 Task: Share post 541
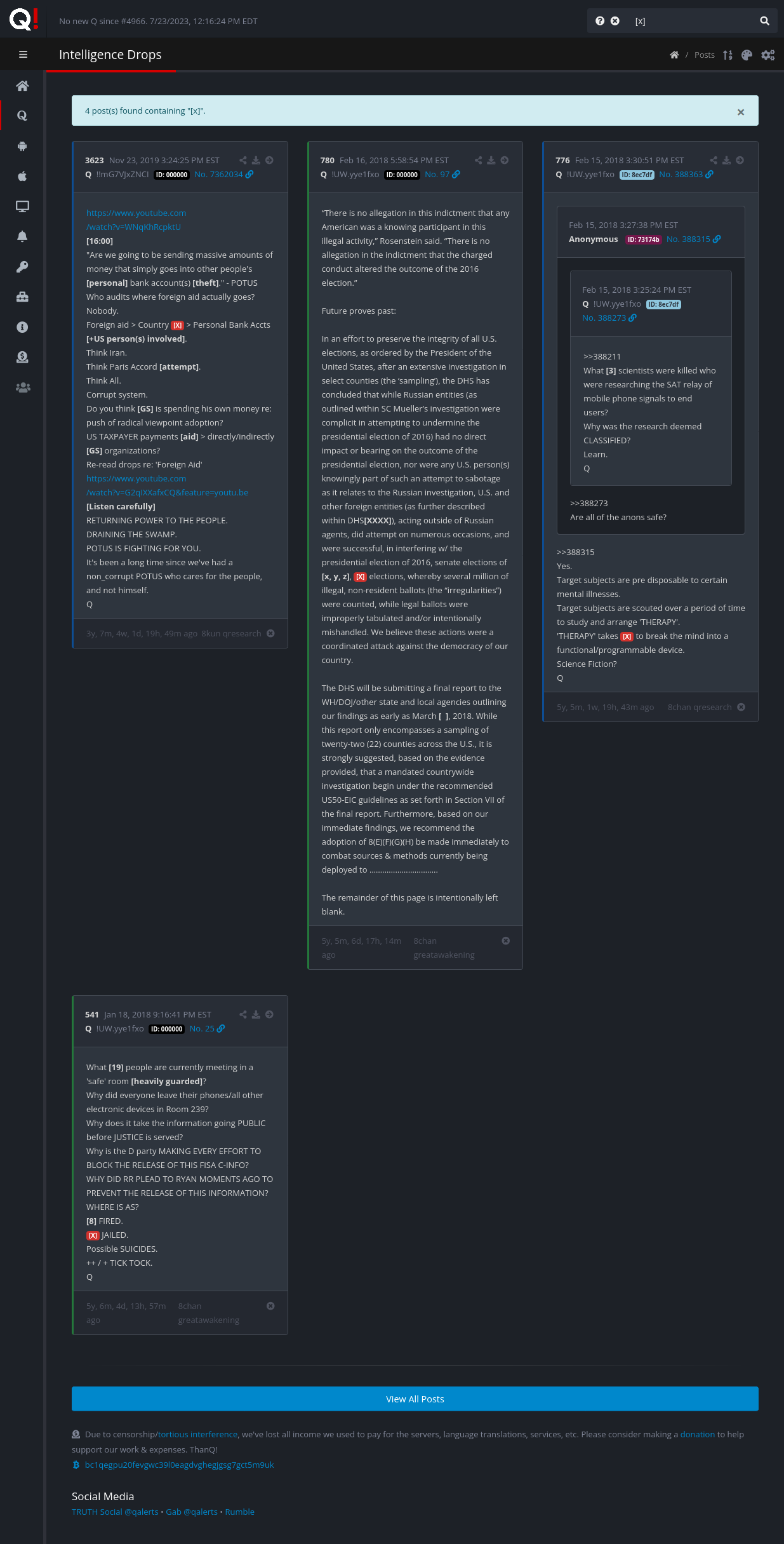point(243,1015)
